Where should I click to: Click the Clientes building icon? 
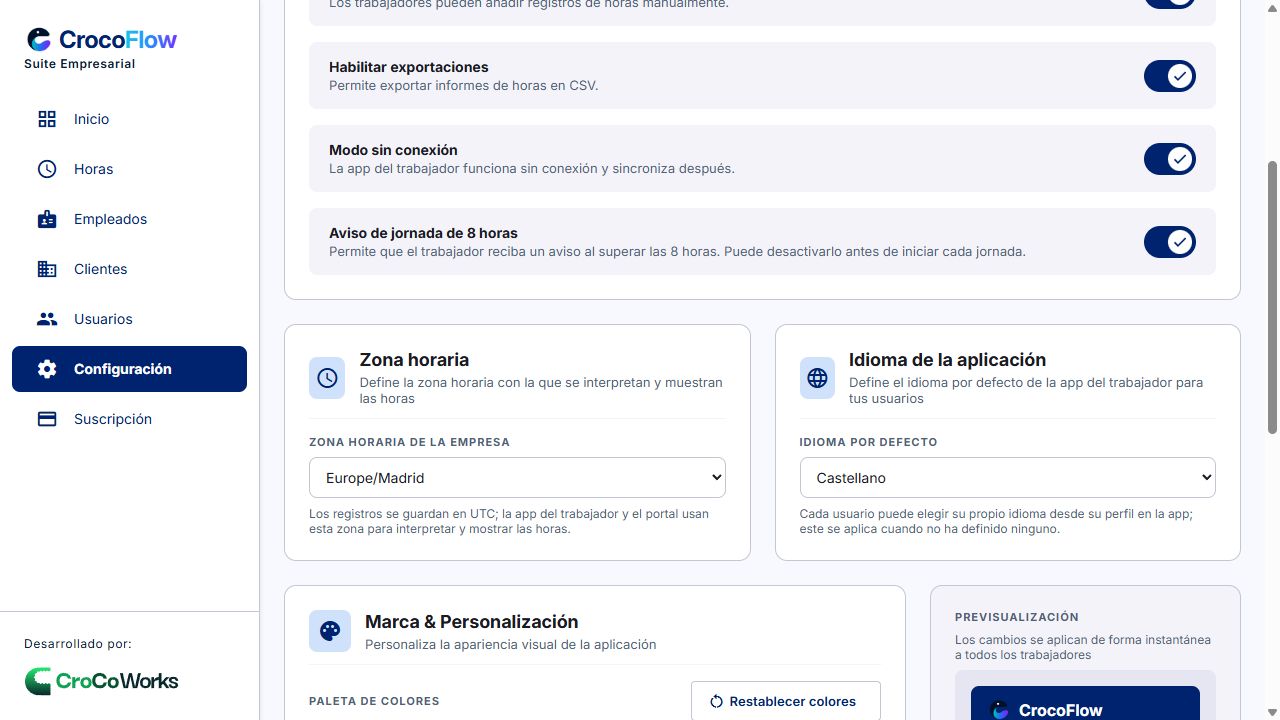pos(47,269)
